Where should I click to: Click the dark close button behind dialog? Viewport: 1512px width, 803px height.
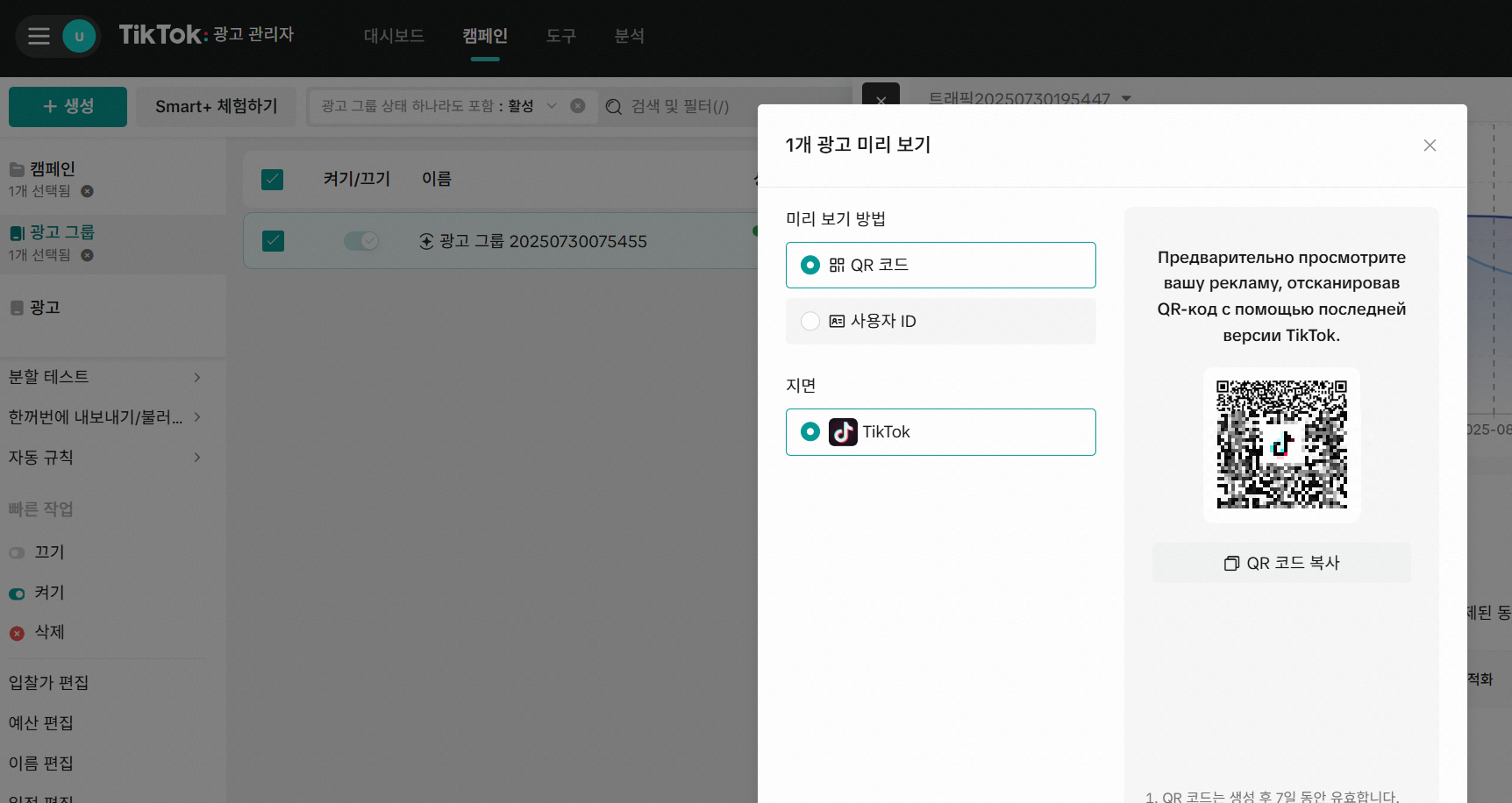[x=881, y=95]
